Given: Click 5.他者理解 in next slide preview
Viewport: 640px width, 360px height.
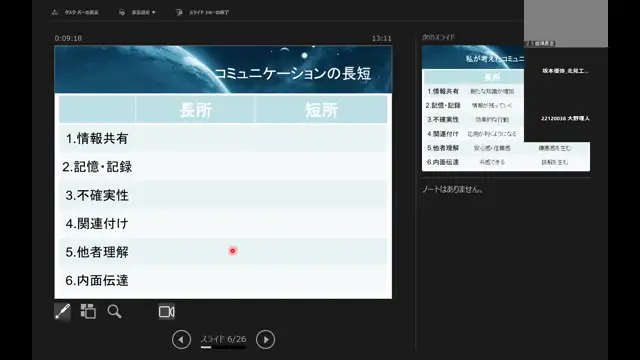Looking at the screenshot, I should (x=443, y=148).
